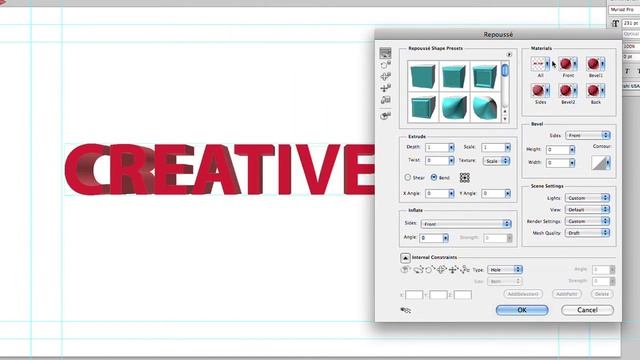Click the Extrude Depth input field
Image resolution: width=640 pixels, height=360 pixels.
coord(437,147)
